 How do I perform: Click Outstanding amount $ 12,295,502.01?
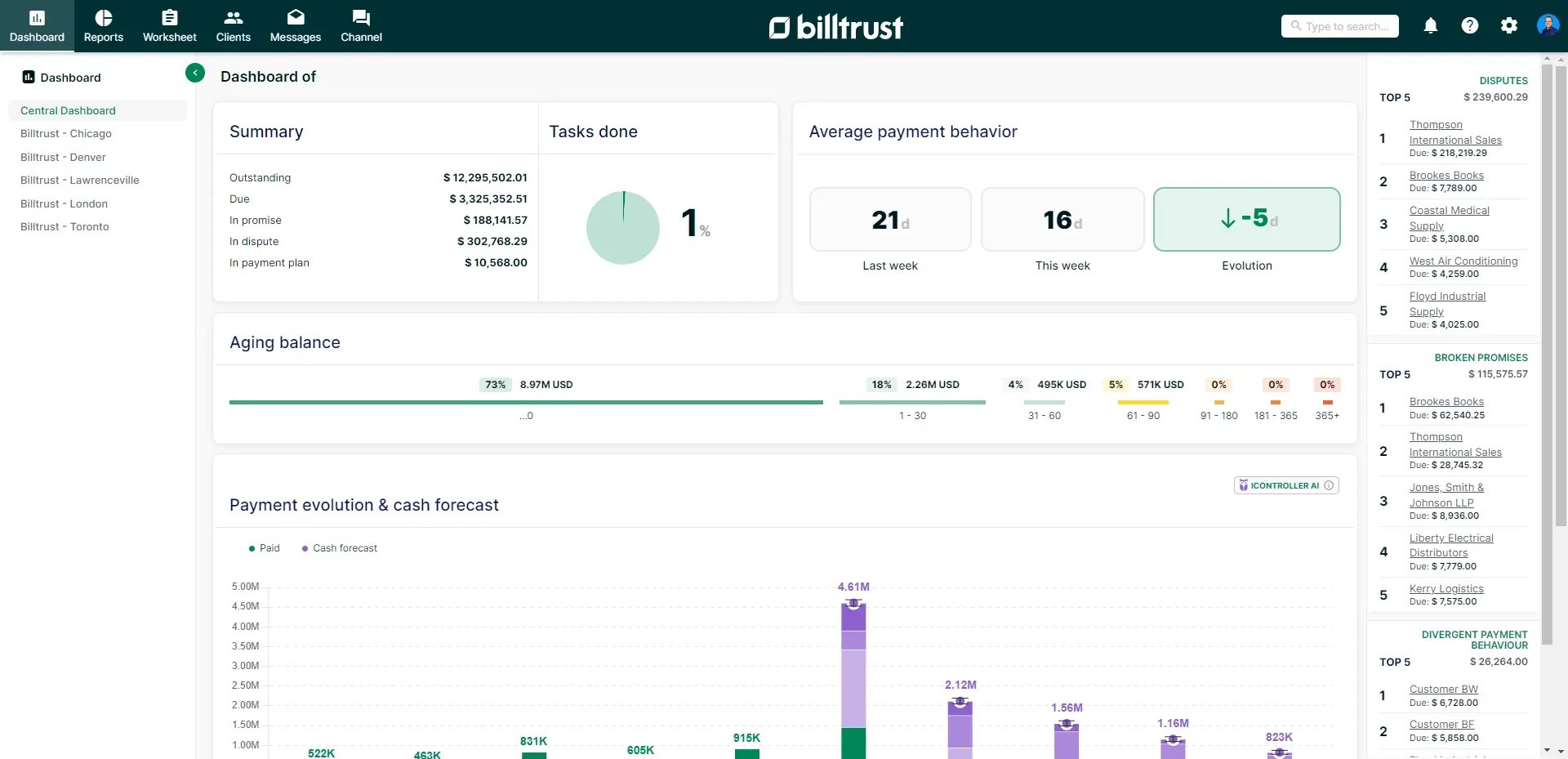[x=485, y=177]
